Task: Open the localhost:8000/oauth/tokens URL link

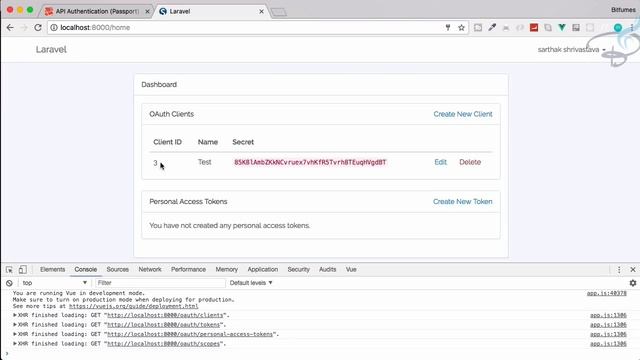Action: [163, 324]
